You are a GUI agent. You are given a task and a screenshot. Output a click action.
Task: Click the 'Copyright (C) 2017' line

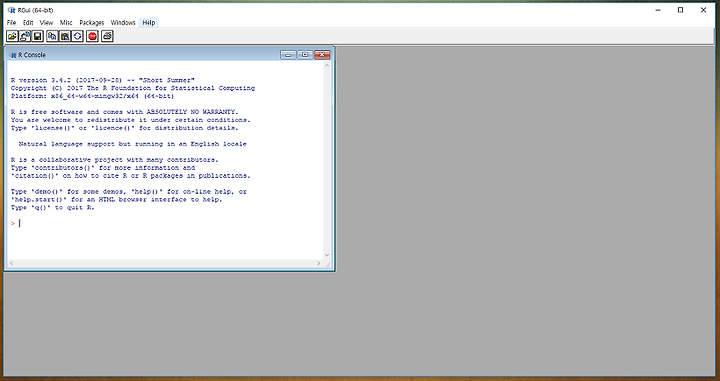(x=133, y=88)
